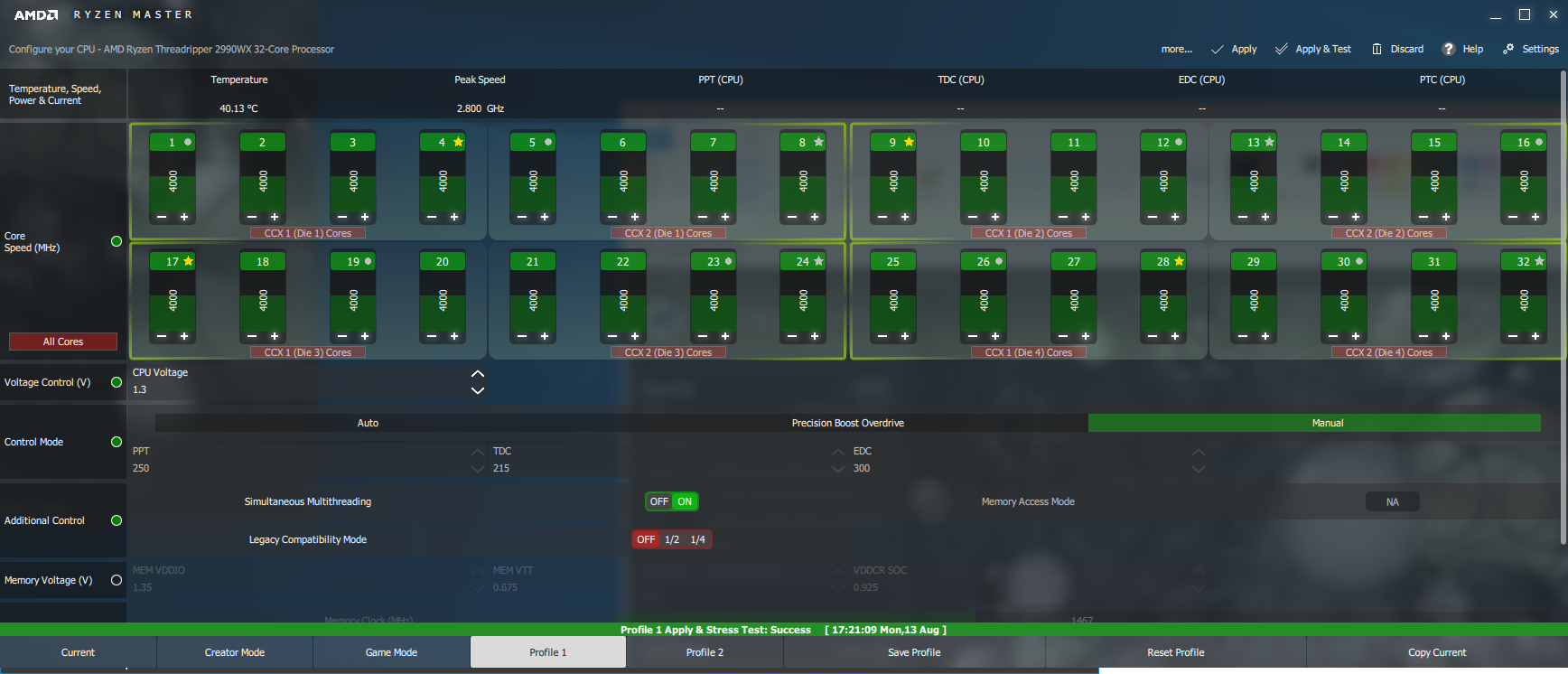The image size is (1568, 674).
Task: Toggle the Voltage Control section indicator
Action: coord(117,382)
